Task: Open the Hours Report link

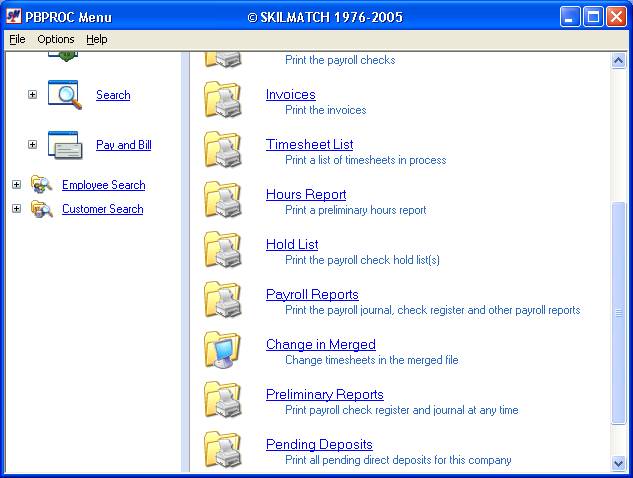Action: pyautogui.click(x=306, y=194)
